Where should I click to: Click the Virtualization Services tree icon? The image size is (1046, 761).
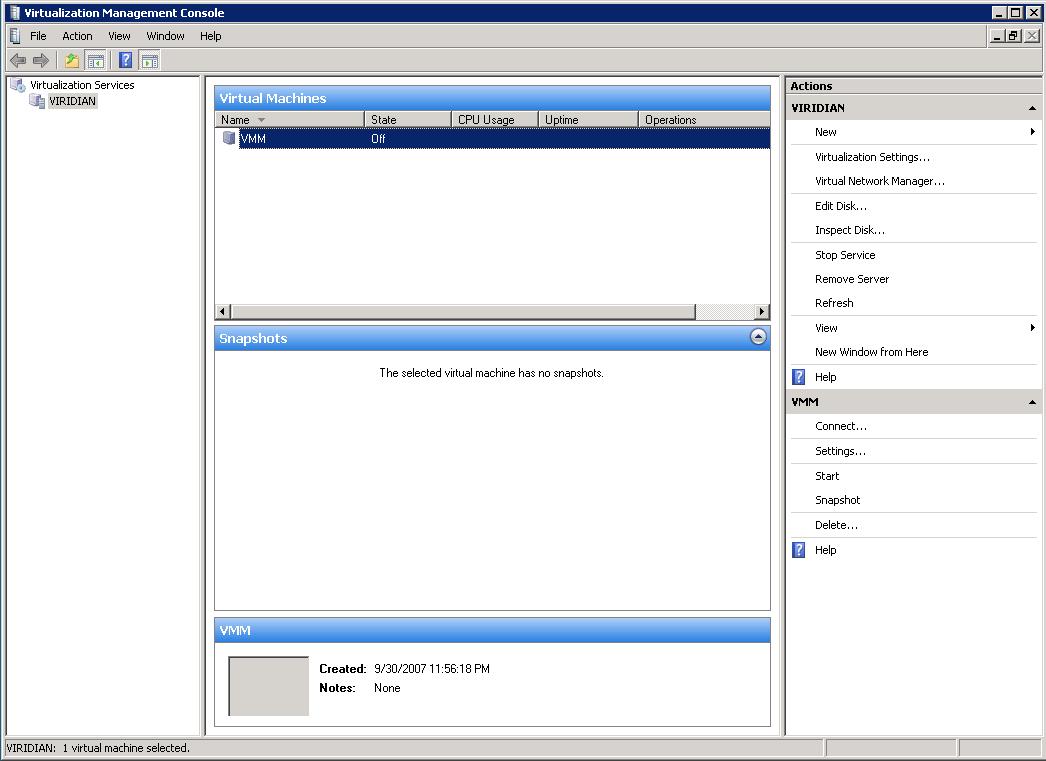(17, 85)
